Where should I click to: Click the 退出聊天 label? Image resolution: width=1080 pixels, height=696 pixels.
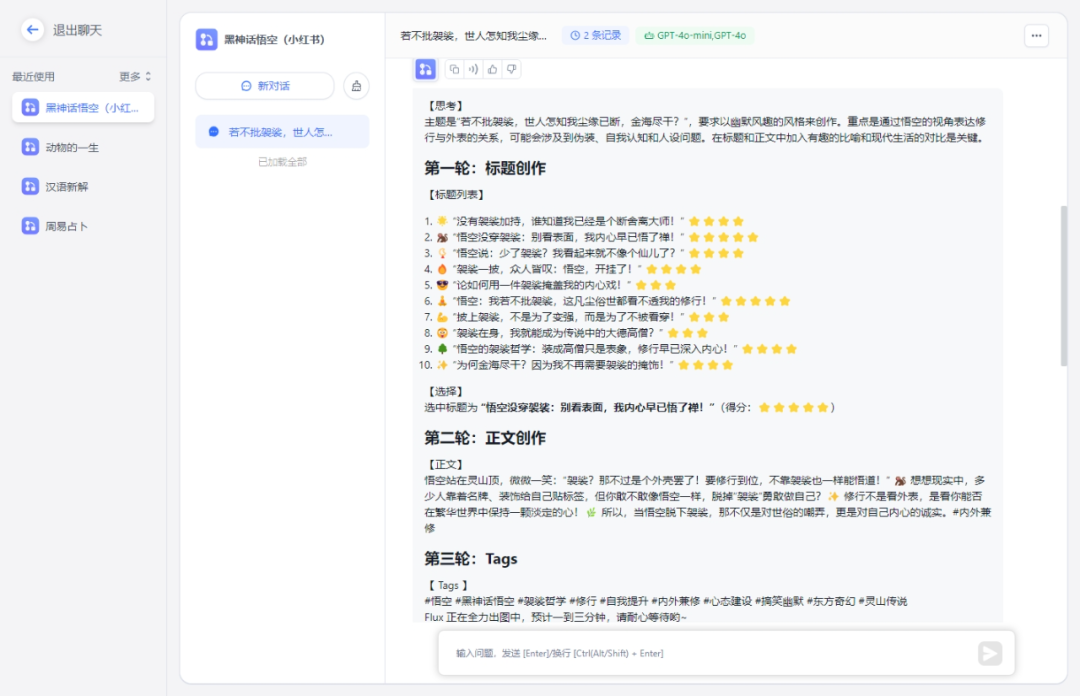[x=77, y=30]
